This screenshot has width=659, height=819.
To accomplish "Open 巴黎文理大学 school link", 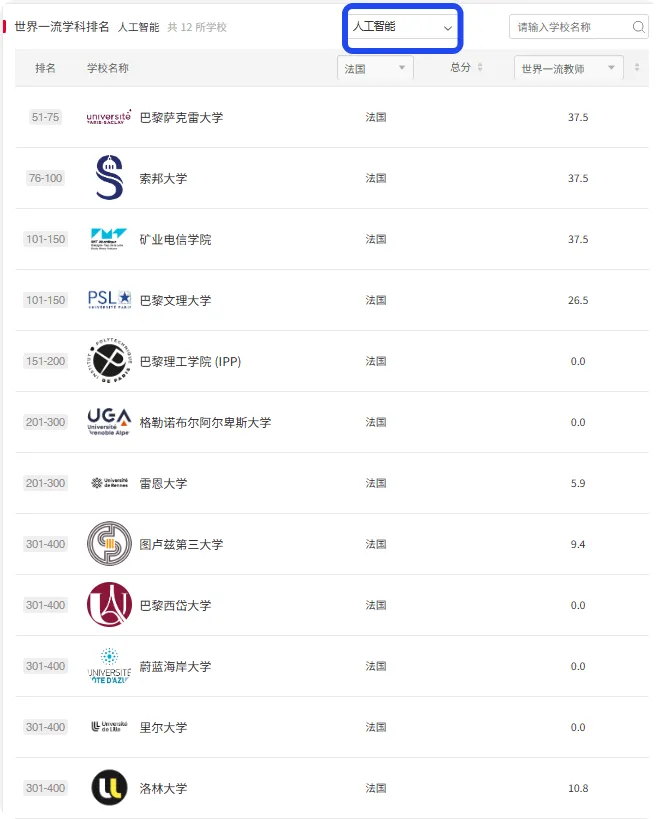I will coord(175,301).
